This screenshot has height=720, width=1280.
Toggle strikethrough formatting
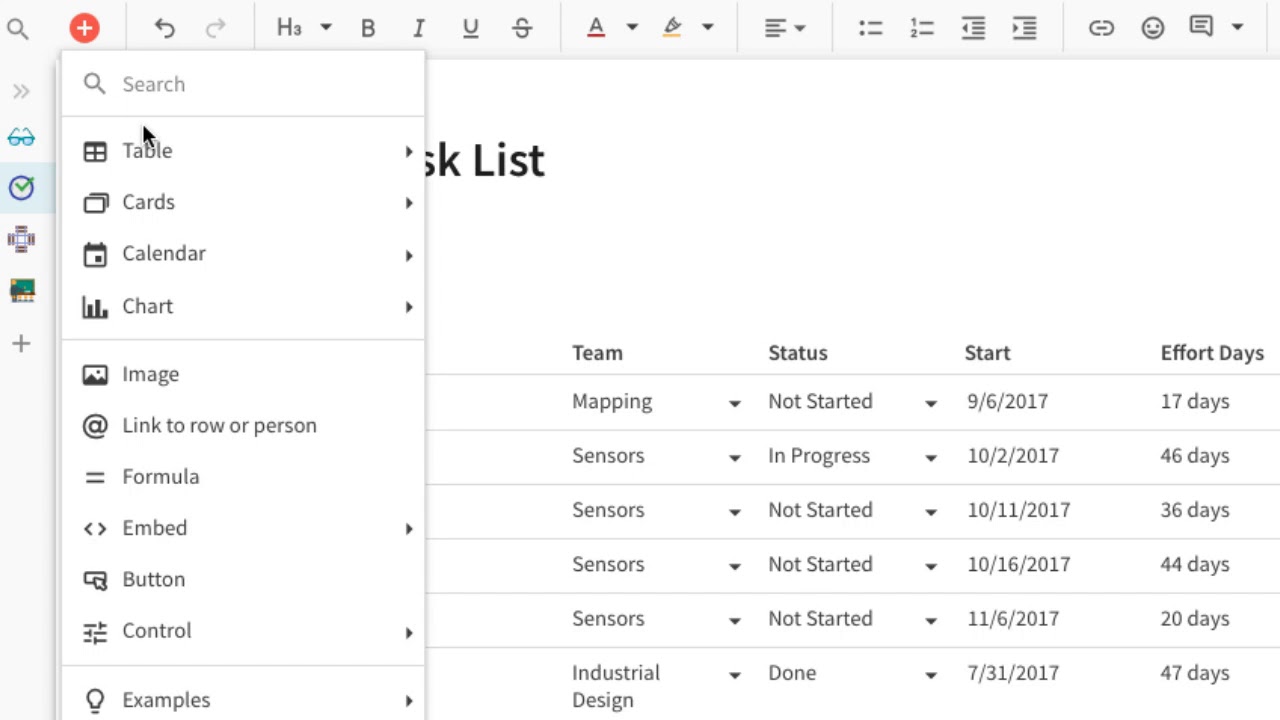click(x=522, y=28)
